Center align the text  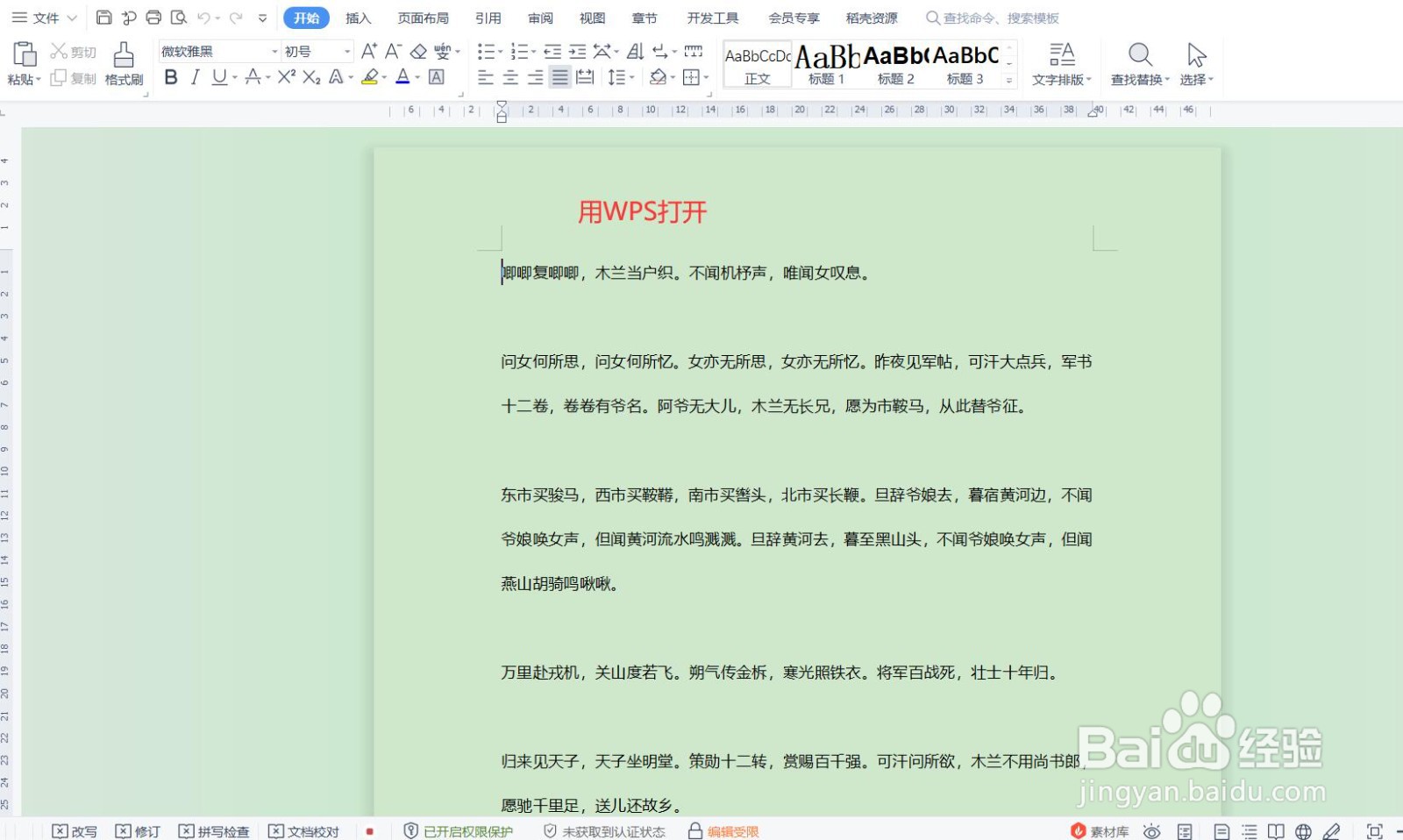(x=510, y=77)
